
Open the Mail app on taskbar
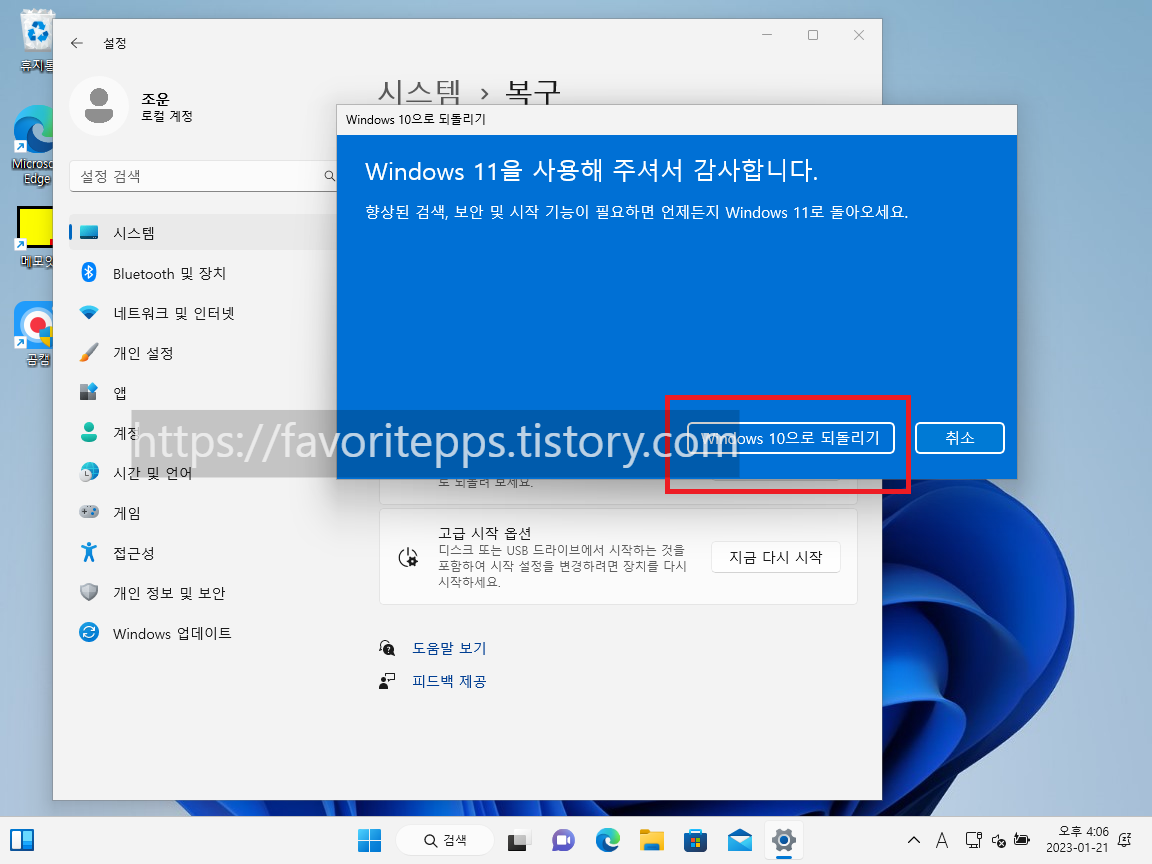pos(740,840)
